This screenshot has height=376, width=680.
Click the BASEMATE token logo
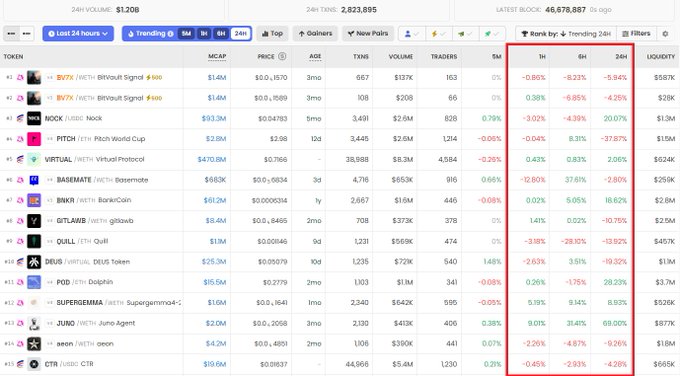click(x=34, y=180)
